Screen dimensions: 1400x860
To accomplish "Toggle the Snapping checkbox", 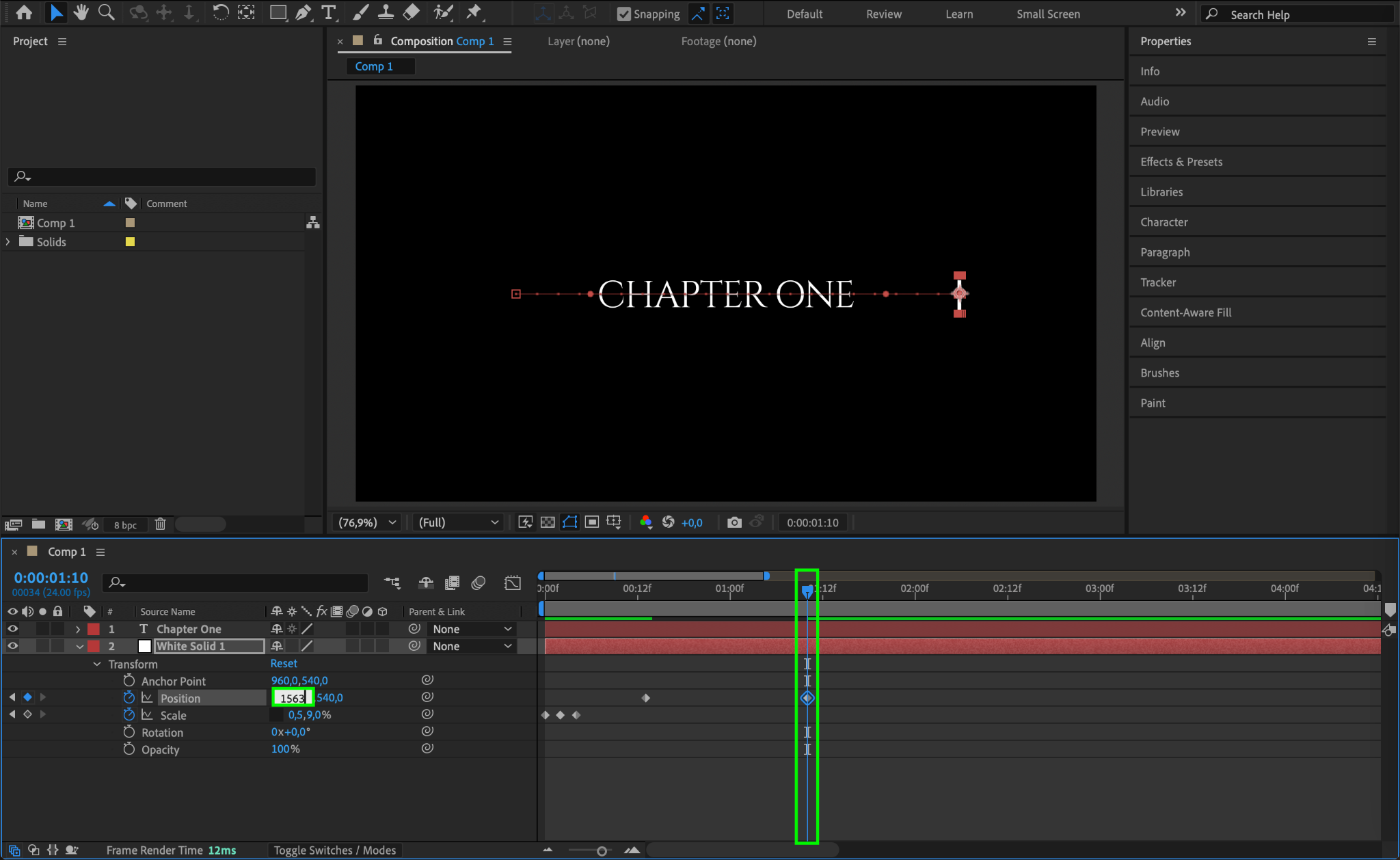I will point(623,14).
